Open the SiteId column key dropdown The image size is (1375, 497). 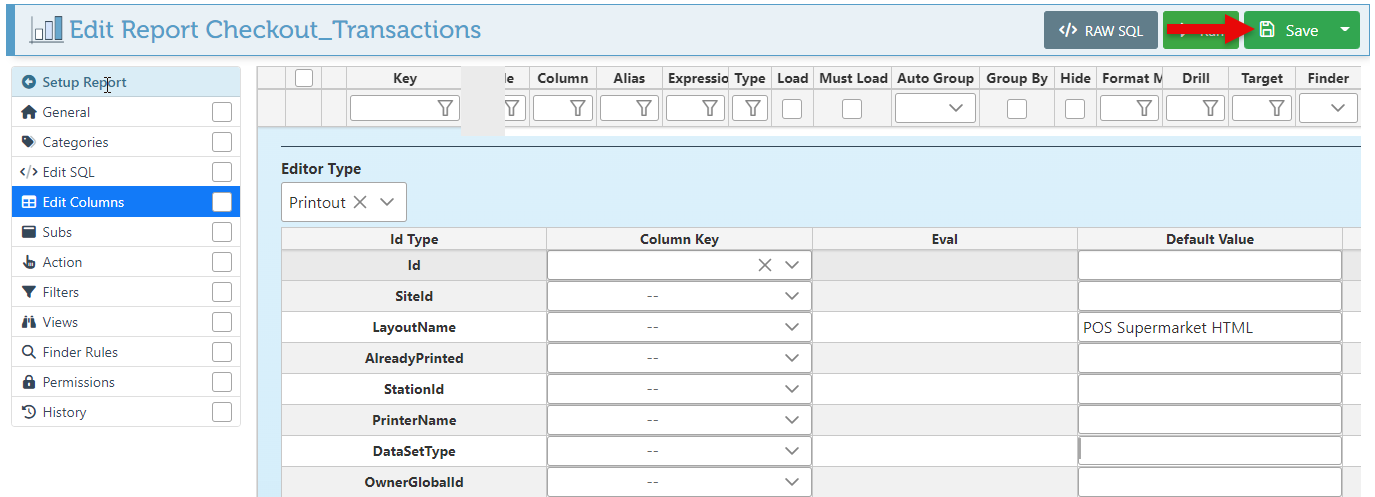click(x=792, y=296)
